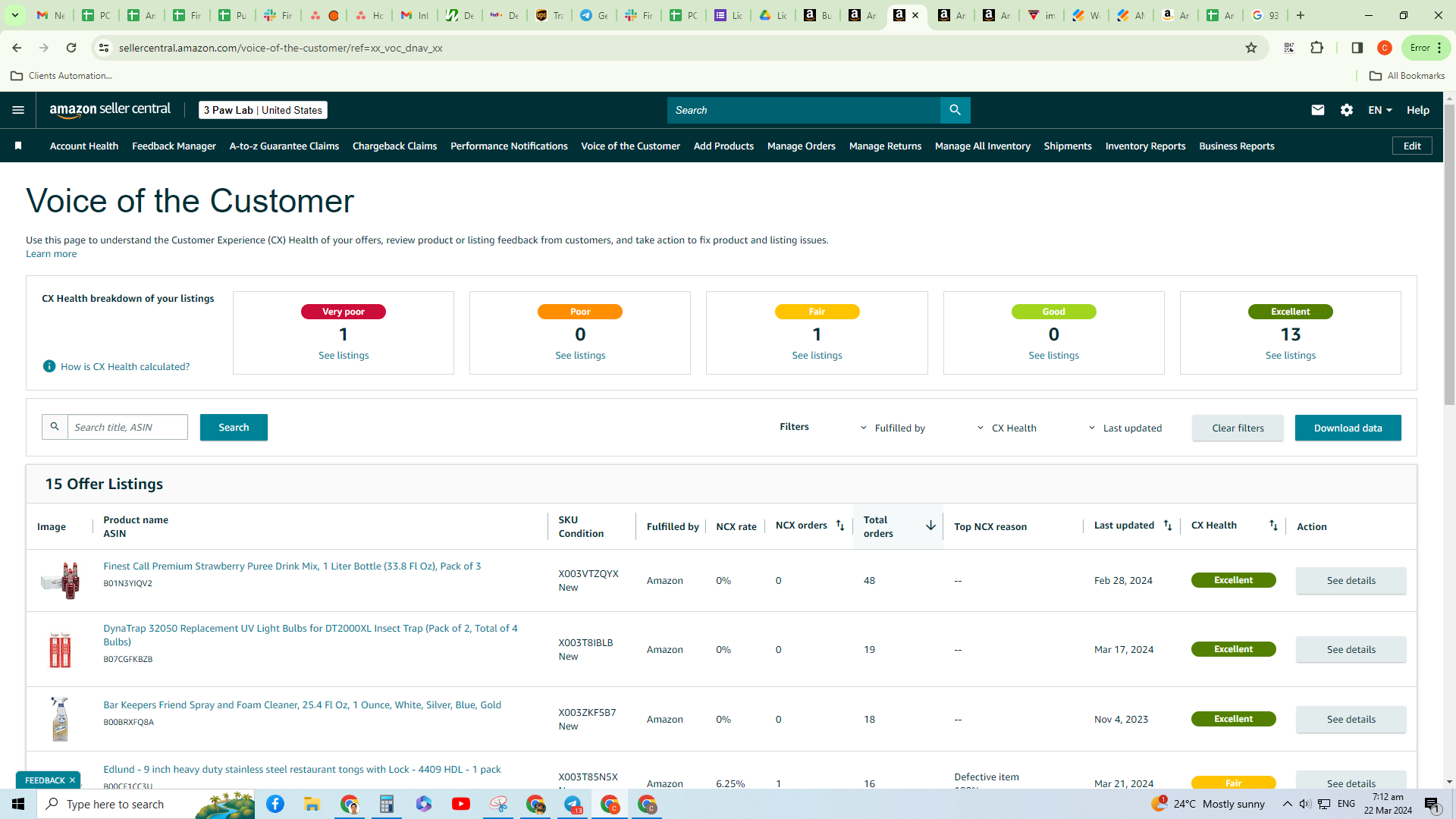Click the Help link in header
The height and width of the screenshot is (819, 1456).
pos(1418,110)
